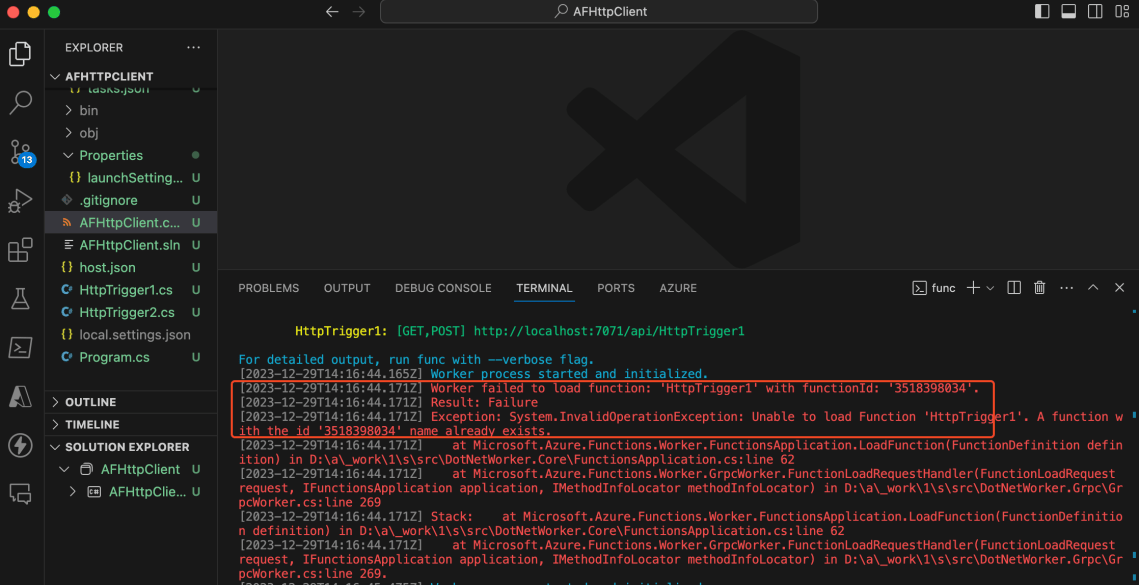Image resolution: width=1139 pixels, height=585 pixels.
Task: Open launchSettings.json file
Action: [x=131, y=178]
